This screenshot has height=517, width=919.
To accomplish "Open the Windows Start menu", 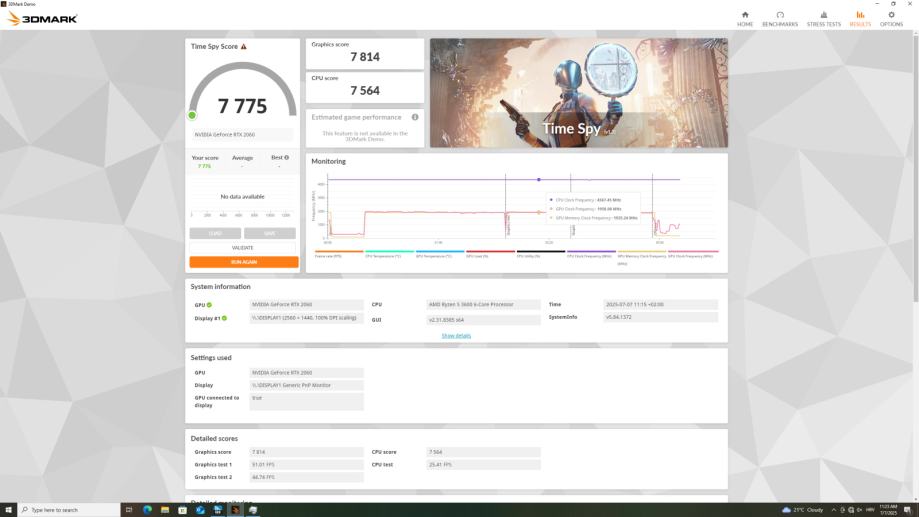I will click(x=8, y=510).
